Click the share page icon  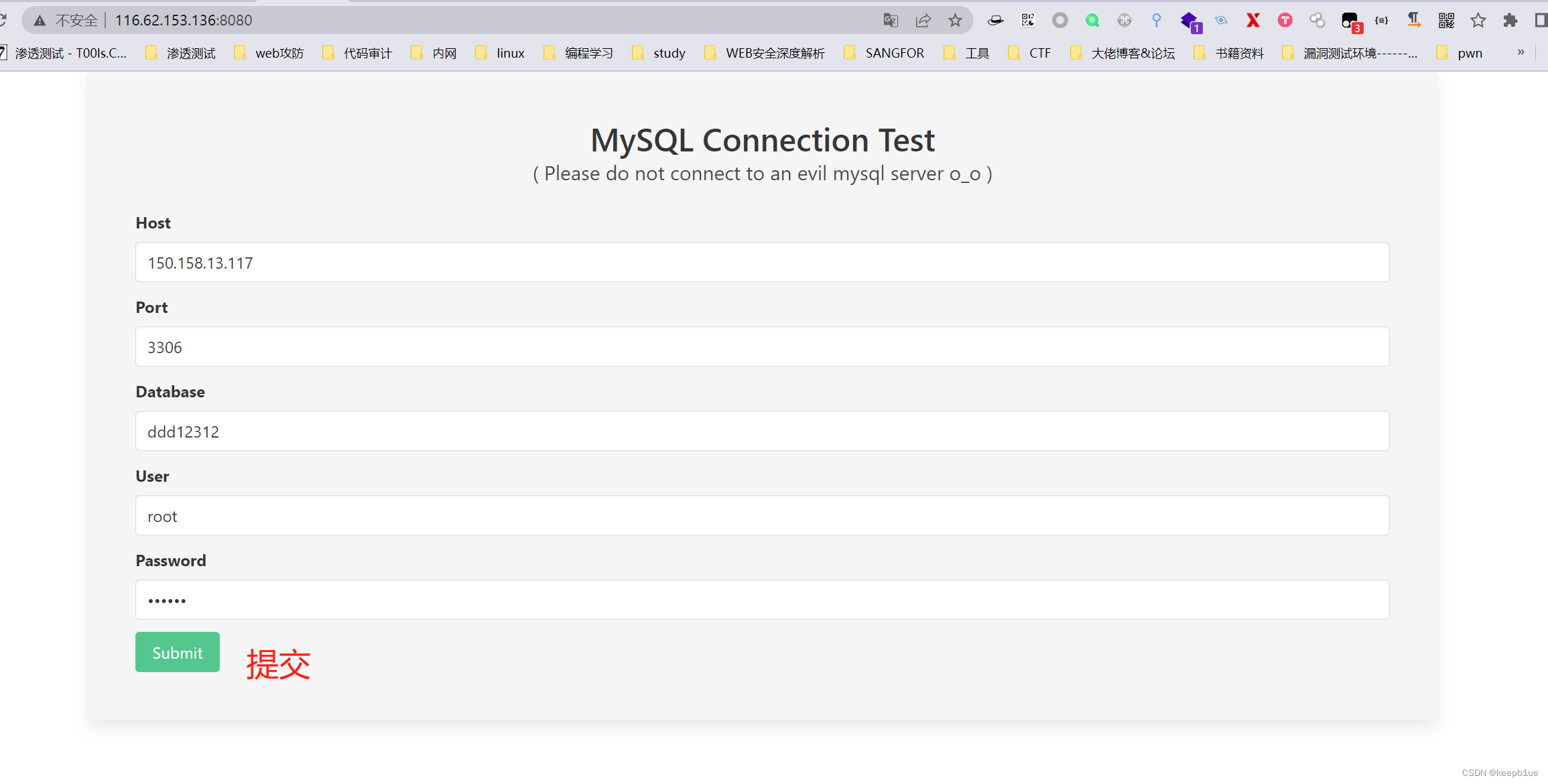pos(923,20)
